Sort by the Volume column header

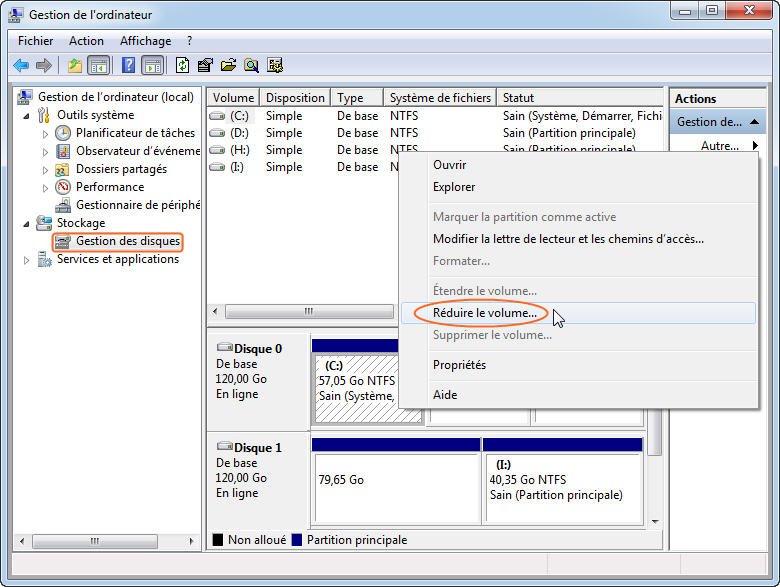coord(233,98)
